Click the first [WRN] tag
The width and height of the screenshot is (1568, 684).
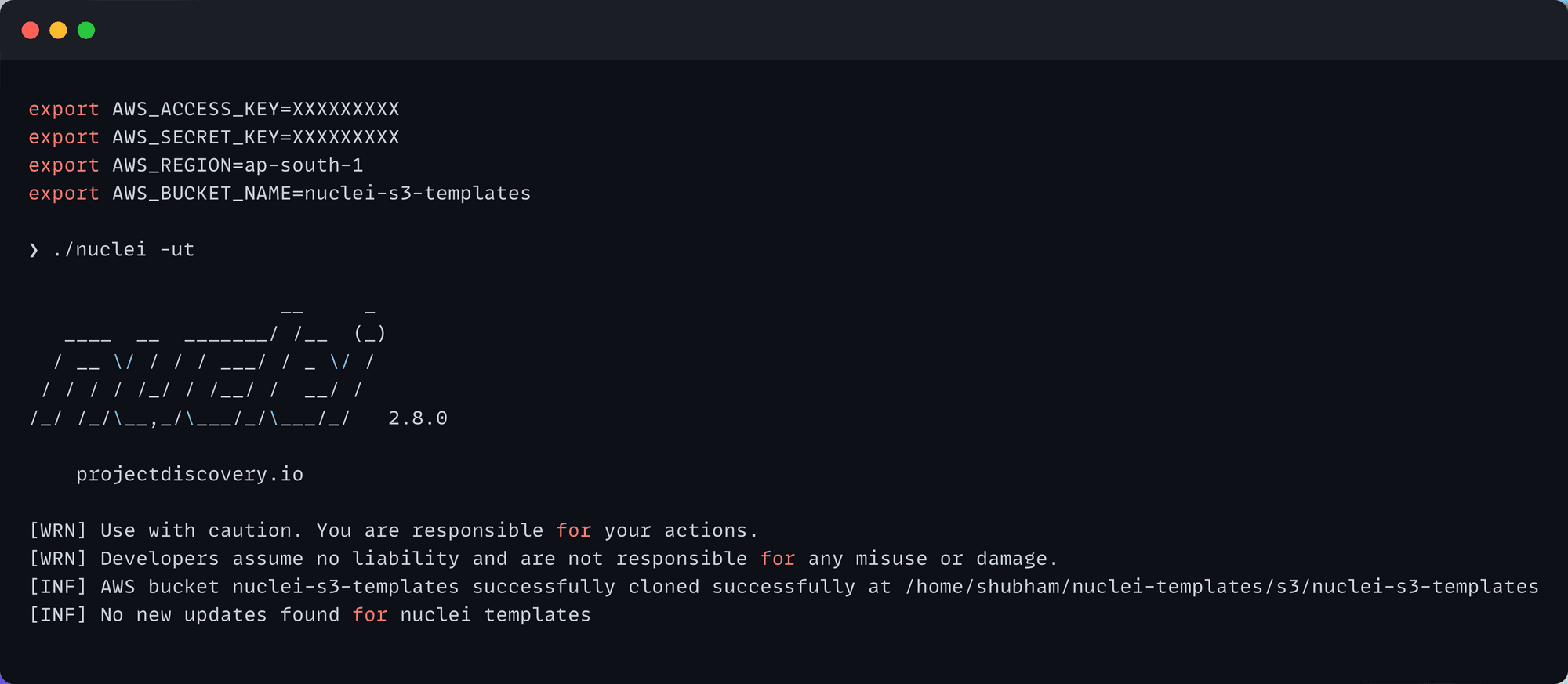tap(58, 531)
